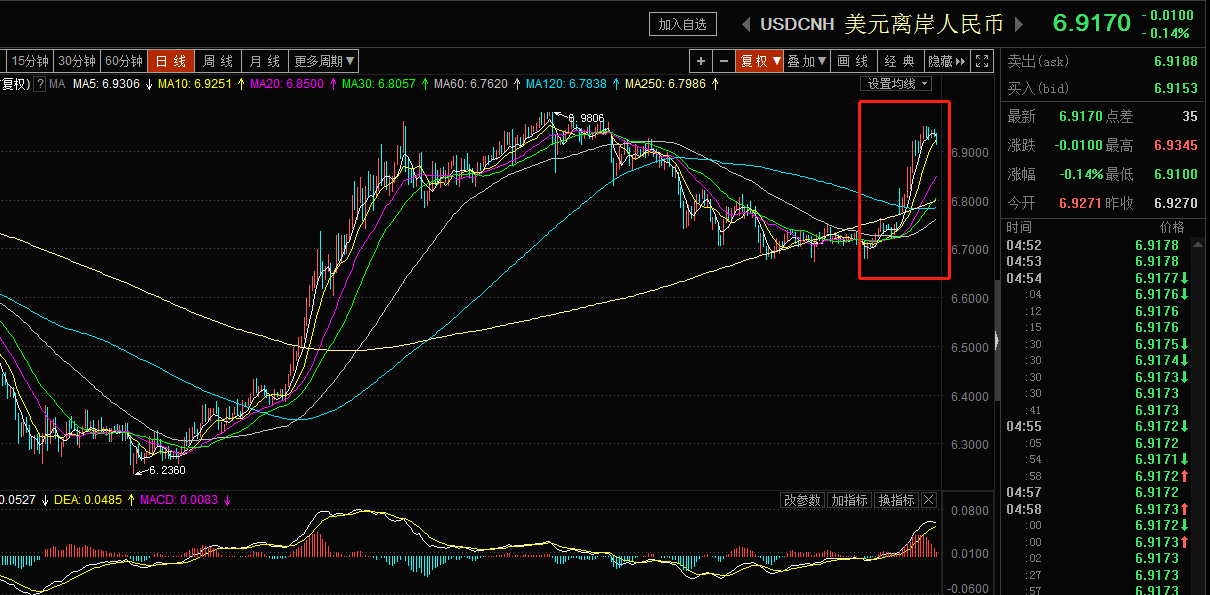
Task: Open the 复权 dropdown
Action: click(x=760, y=61)
